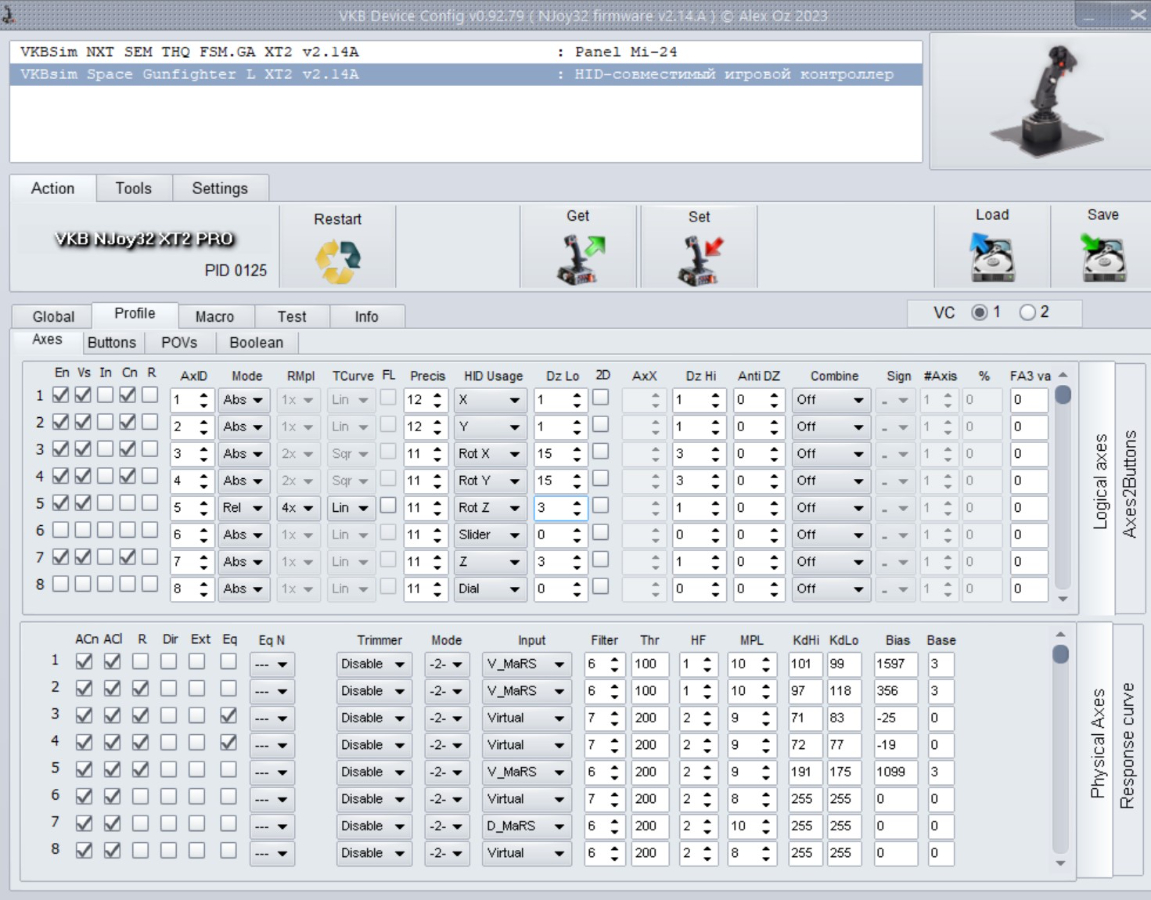The width and height of the screenshot is (1151, 900).
Task: Click Filter stepper for physical axis 3
Action: point(614,718)
